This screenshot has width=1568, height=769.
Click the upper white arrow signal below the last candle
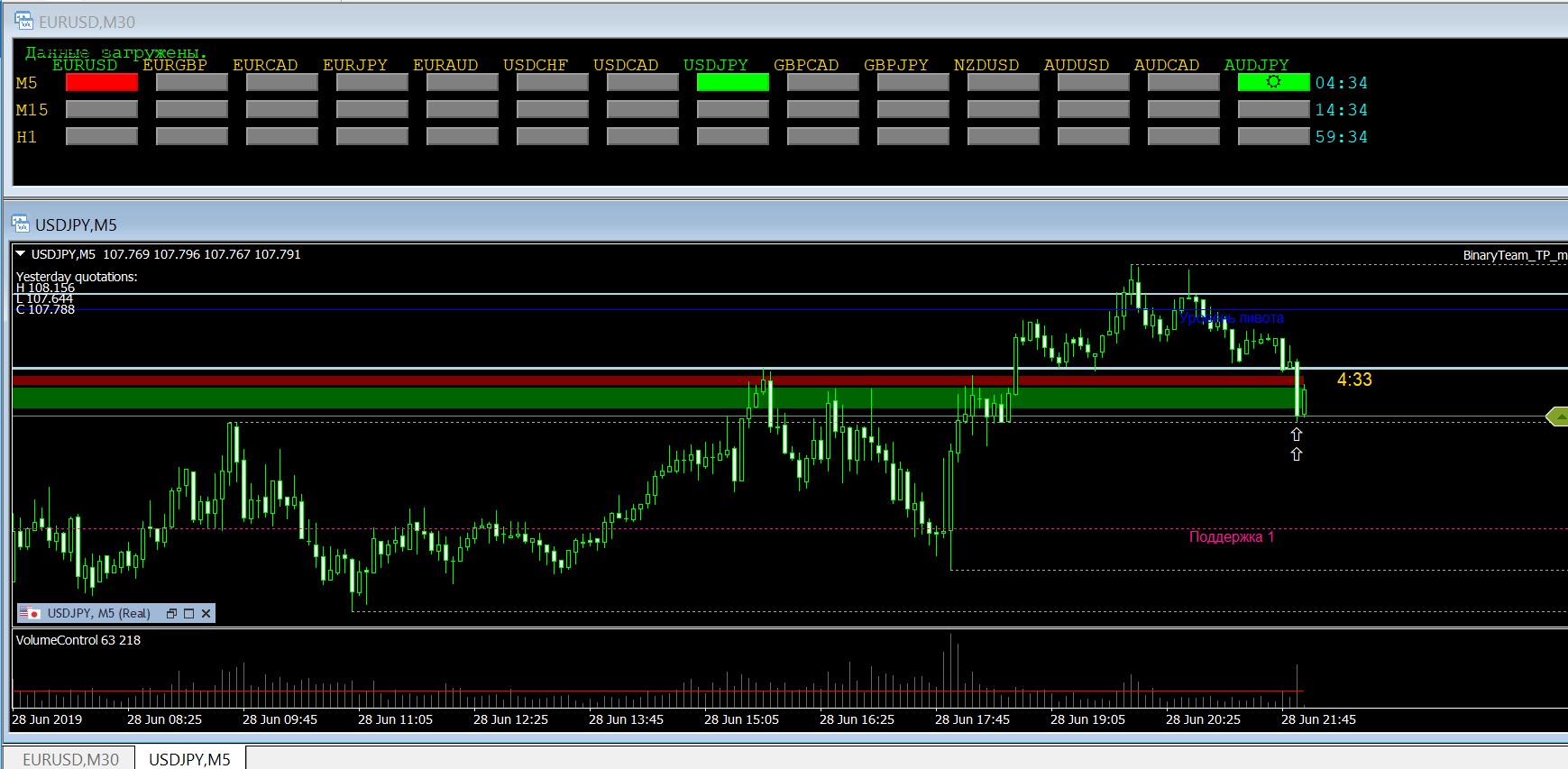(x=1297, y=435)
